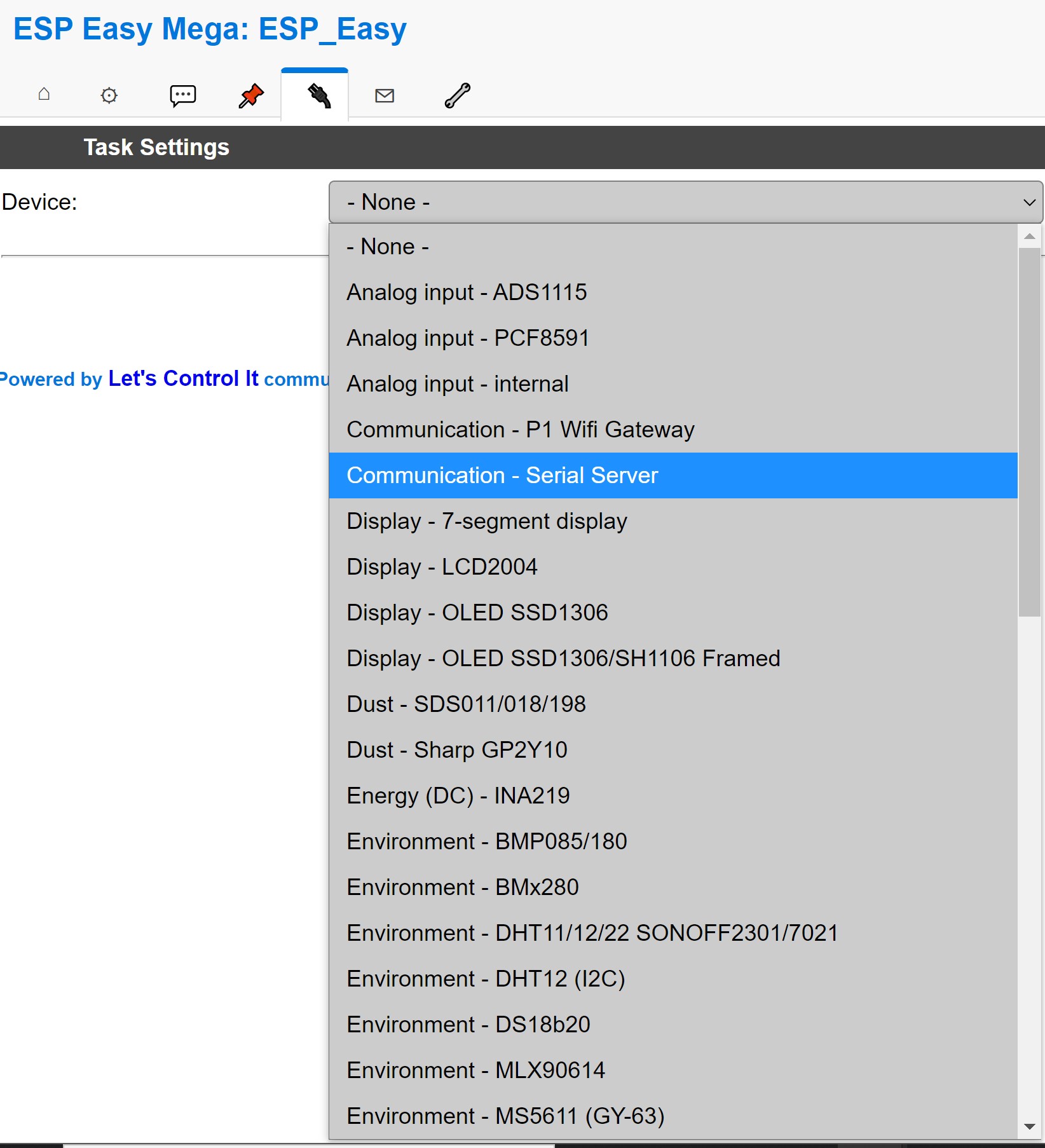This screenshot has width=1045, height=1148.
Task: Pick Display - OLED SSD1306
Action: pyautogui.click(x=673, y=613)
